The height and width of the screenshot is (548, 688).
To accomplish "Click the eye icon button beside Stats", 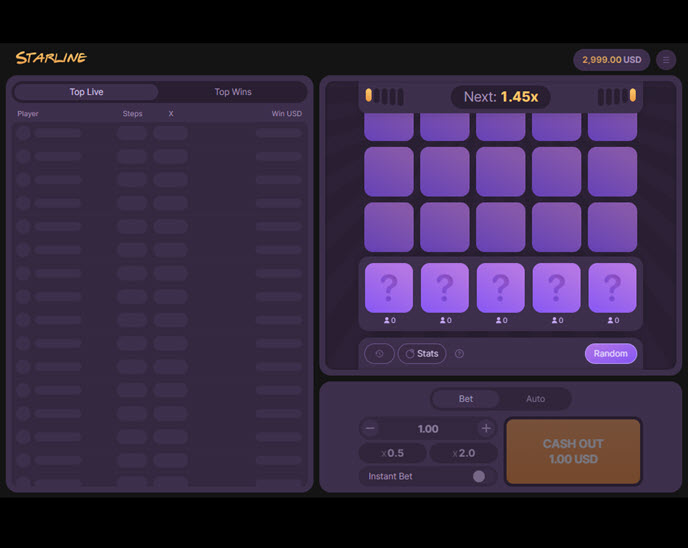I will [379, 354].
